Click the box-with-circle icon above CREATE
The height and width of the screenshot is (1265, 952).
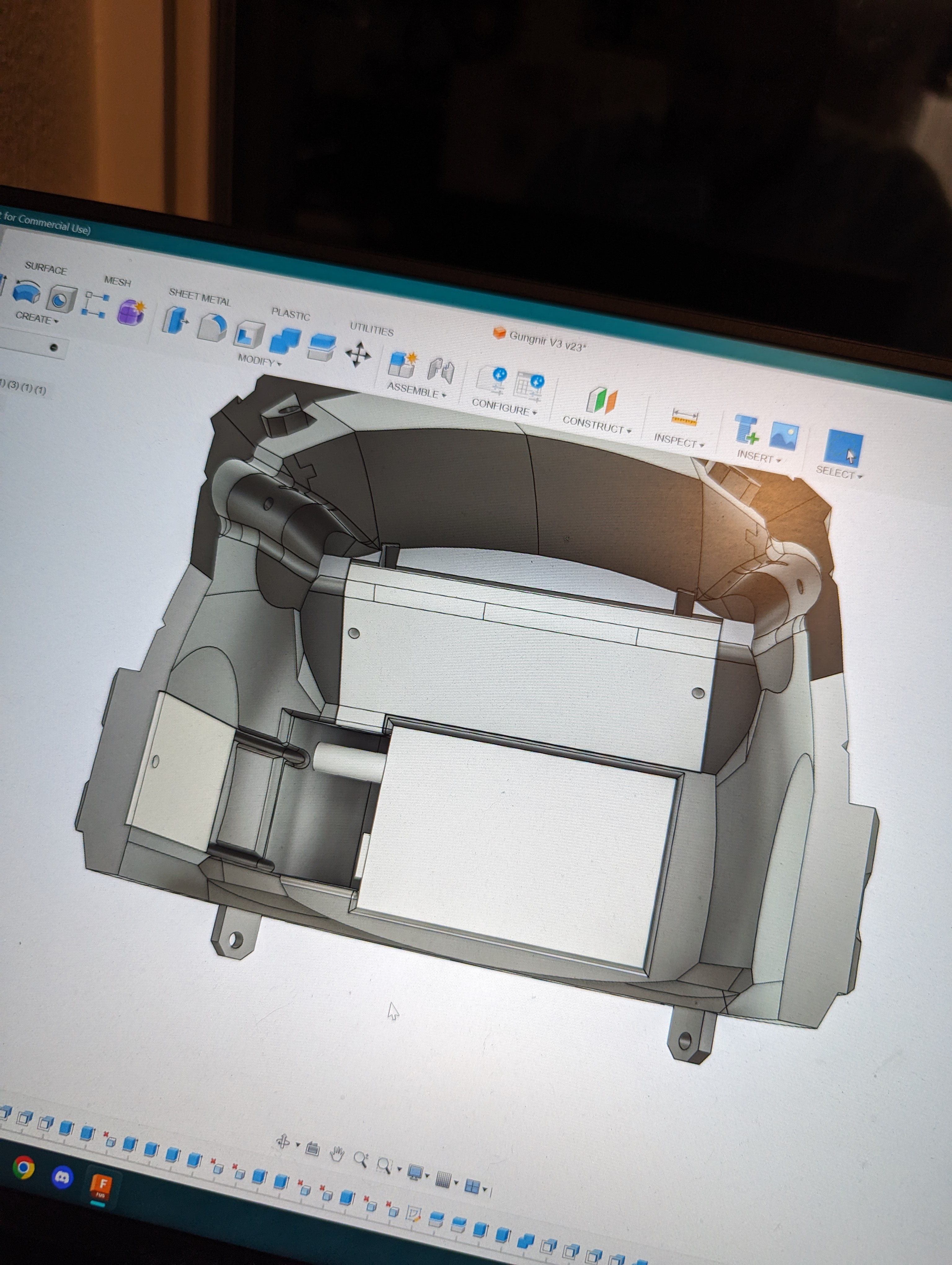coord(61,299)
